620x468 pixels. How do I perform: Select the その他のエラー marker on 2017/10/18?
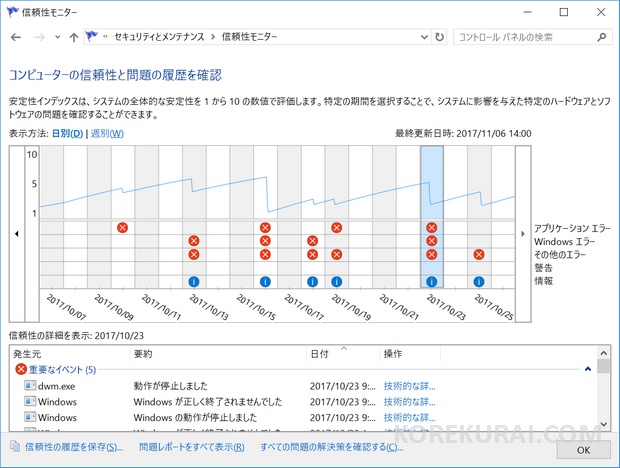pos(312,255)
